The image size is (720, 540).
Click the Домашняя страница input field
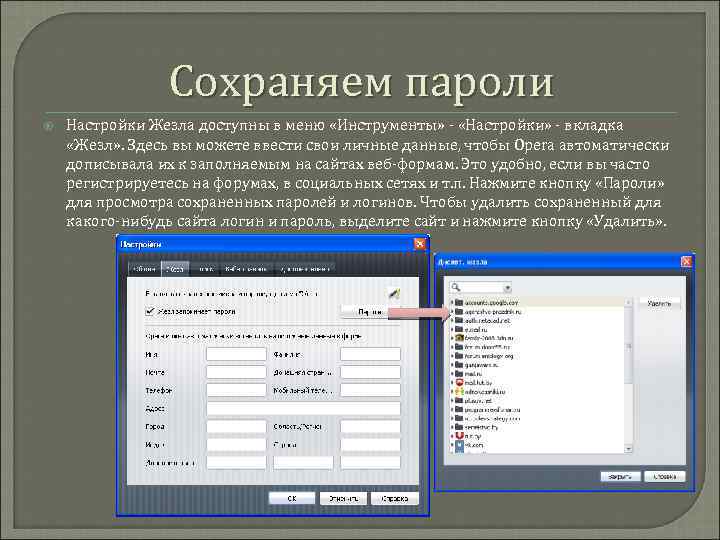(x=370, y=372)
